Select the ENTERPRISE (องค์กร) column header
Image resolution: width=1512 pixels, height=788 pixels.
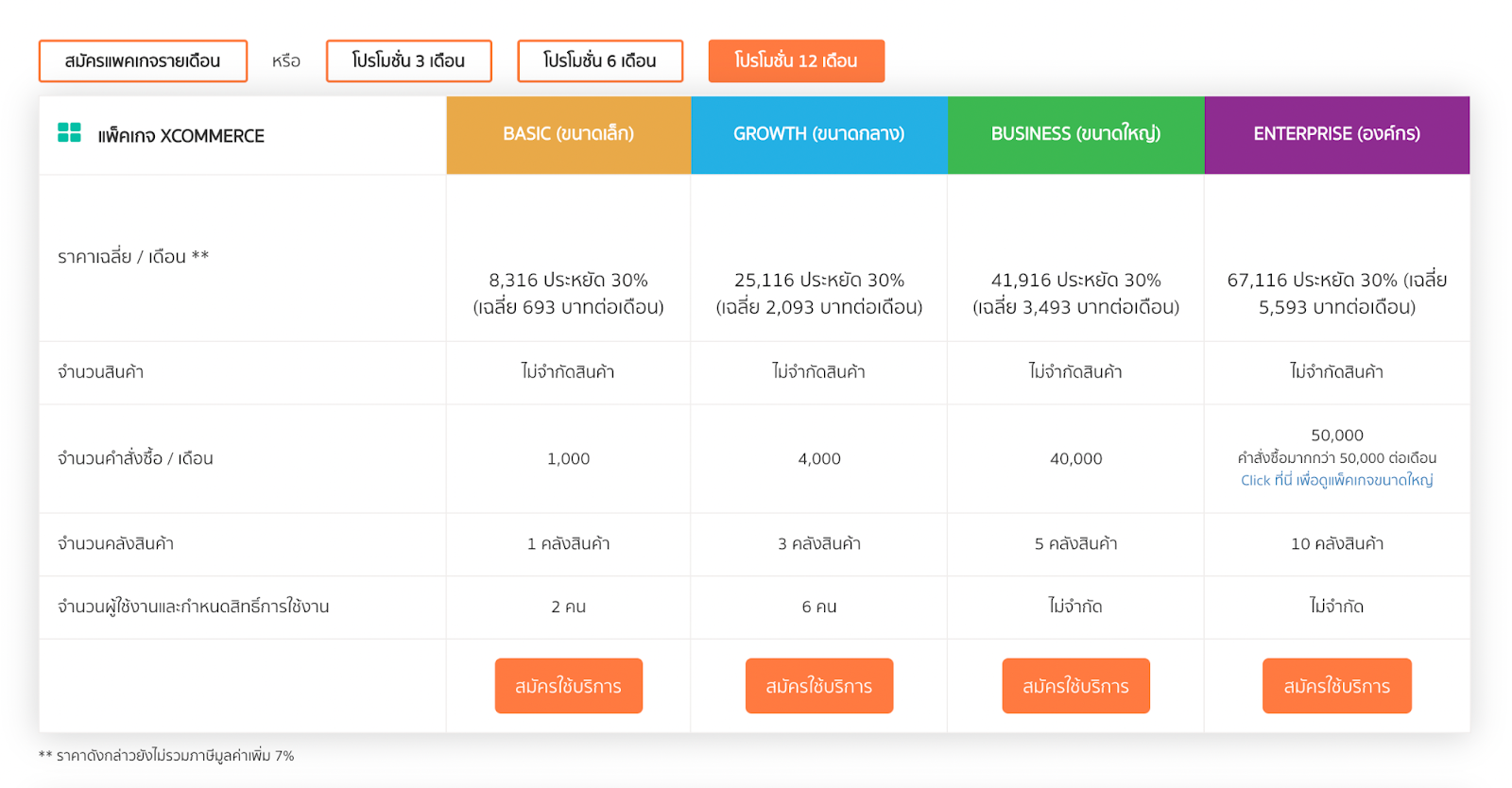point(1336,134)
